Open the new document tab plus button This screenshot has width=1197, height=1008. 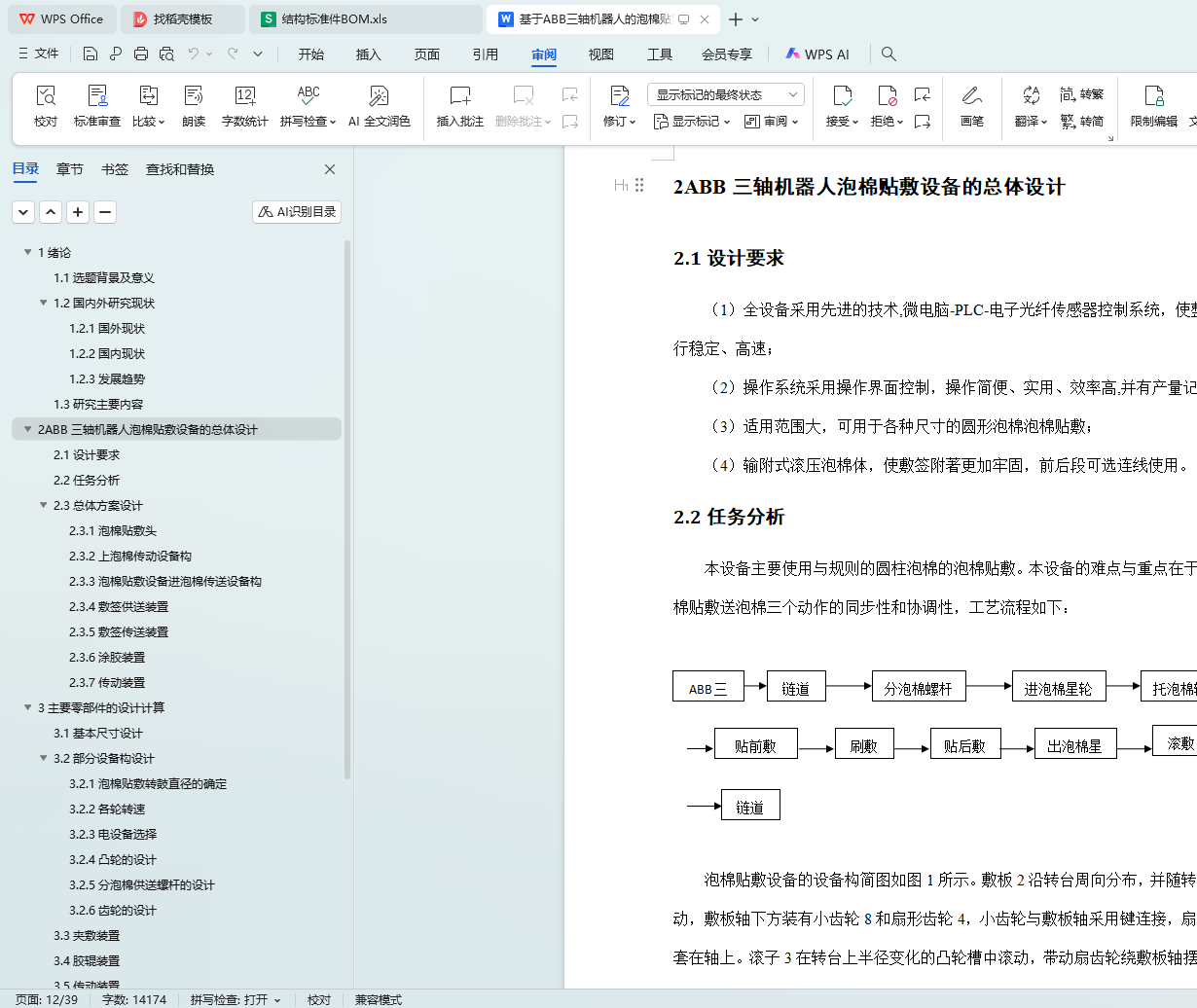736,19
